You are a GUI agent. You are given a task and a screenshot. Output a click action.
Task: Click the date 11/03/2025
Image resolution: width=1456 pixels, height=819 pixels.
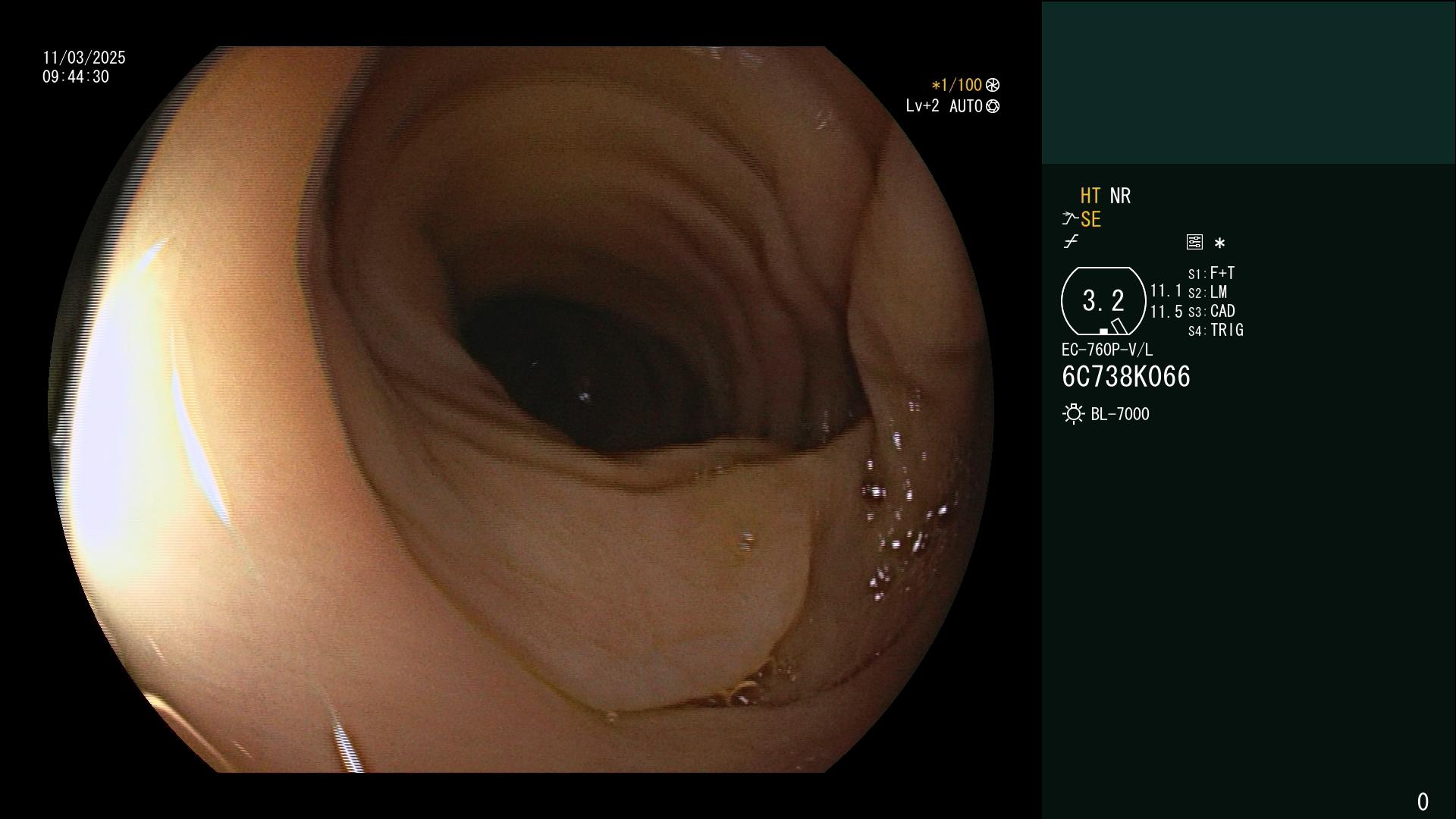pos(84,58)
